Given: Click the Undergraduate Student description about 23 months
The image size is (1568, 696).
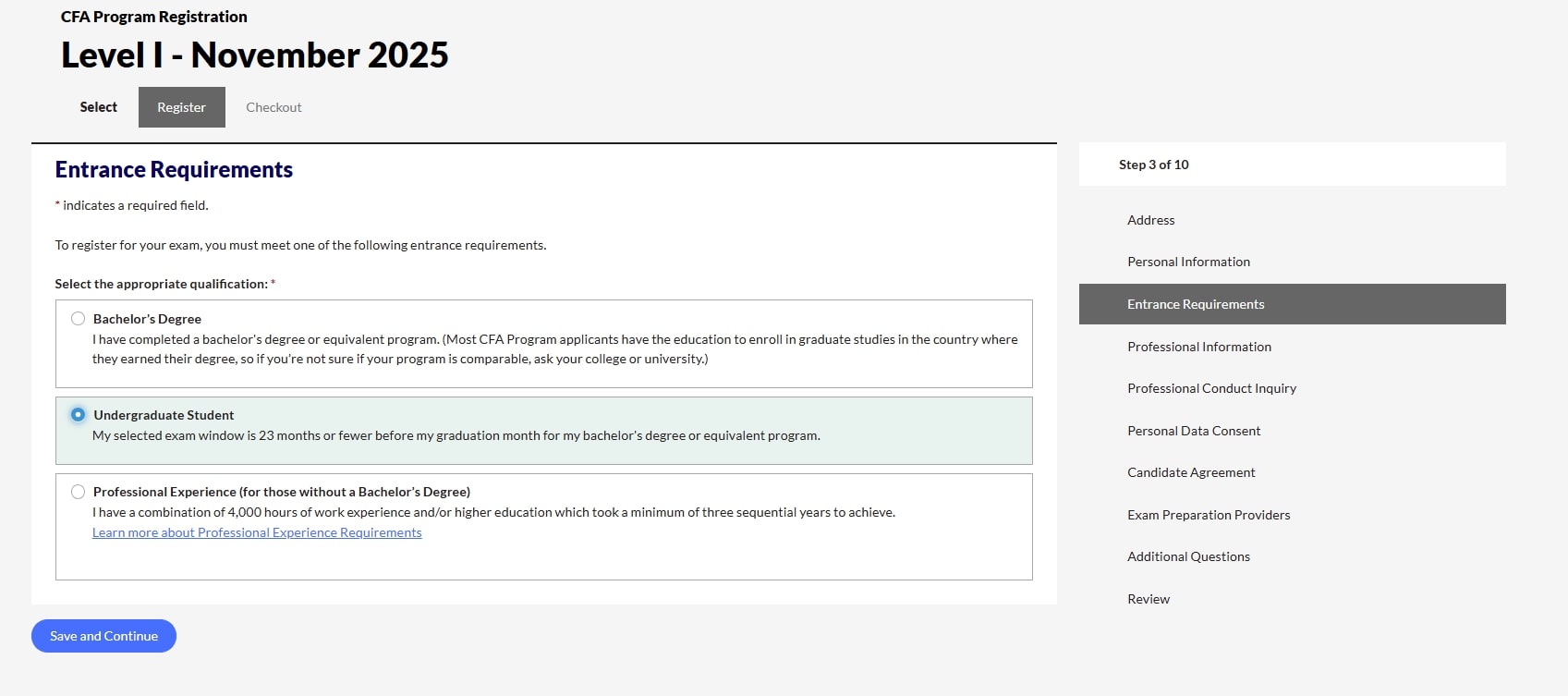Looking at the screenshot, I should coord(456,435).
